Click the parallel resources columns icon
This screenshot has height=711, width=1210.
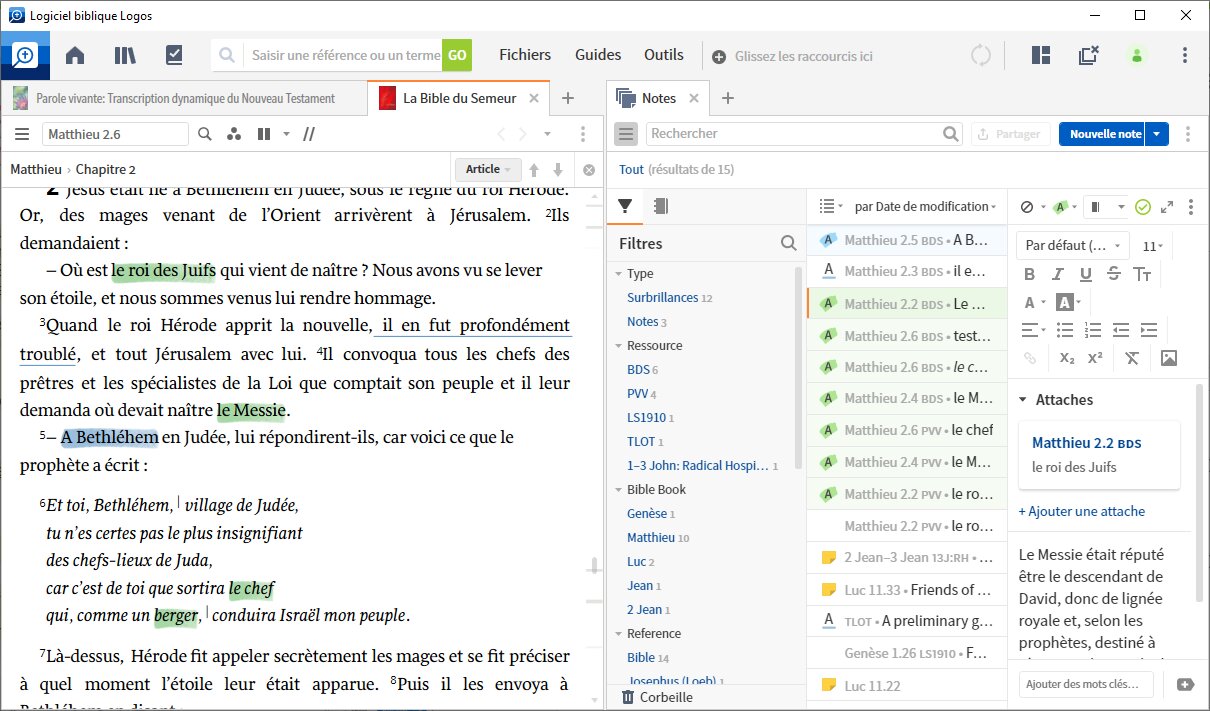tap(264, 134)
